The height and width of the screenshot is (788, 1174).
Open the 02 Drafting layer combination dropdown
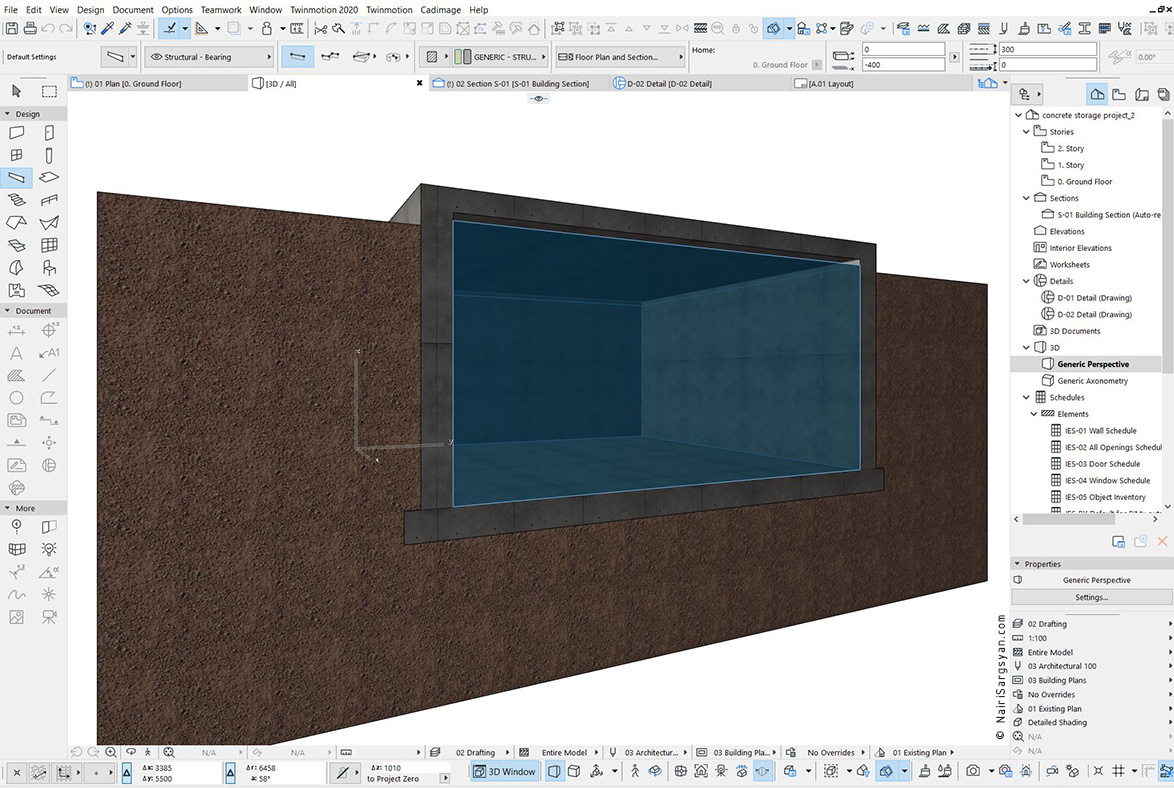1092,624
